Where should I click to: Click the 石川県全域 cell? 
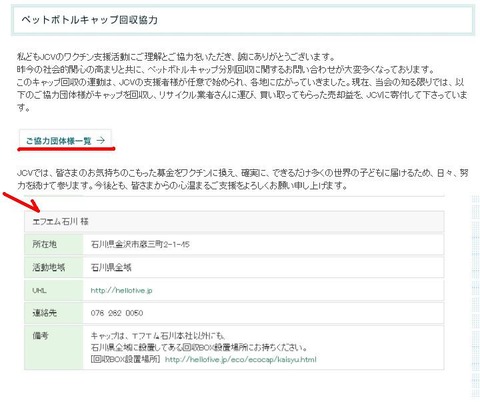pos(111,267)
